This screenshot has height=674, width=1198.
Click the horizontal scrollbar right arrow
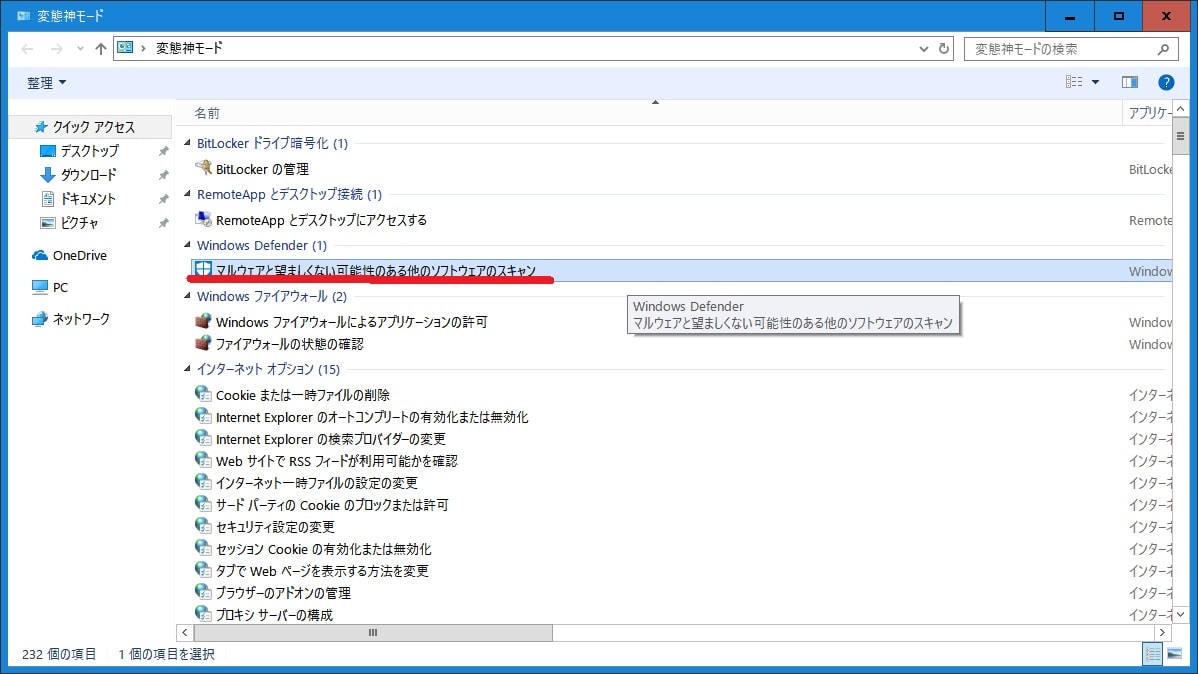(x=1162, y=633)
